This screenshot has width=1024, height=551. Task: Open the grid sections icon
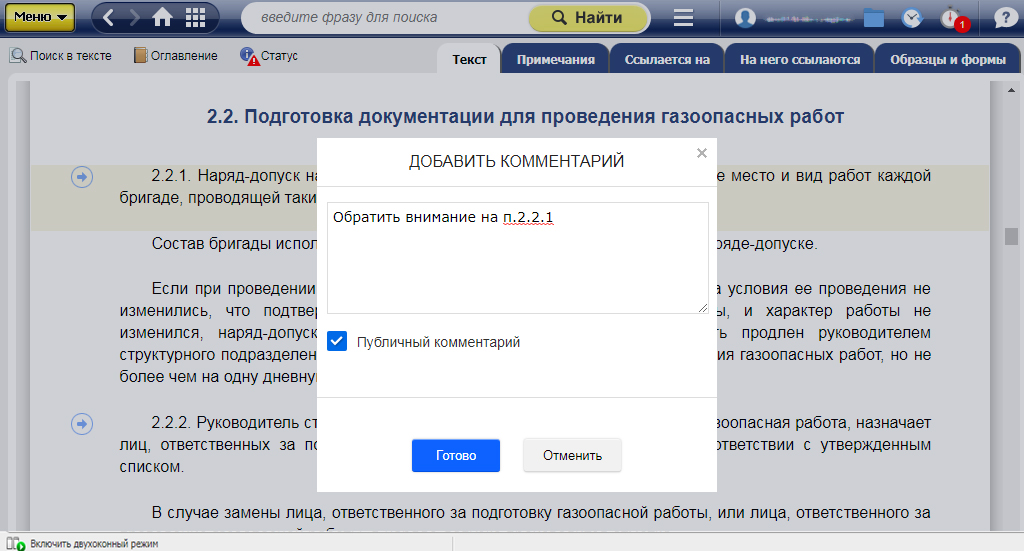click(x=196, y=18)
